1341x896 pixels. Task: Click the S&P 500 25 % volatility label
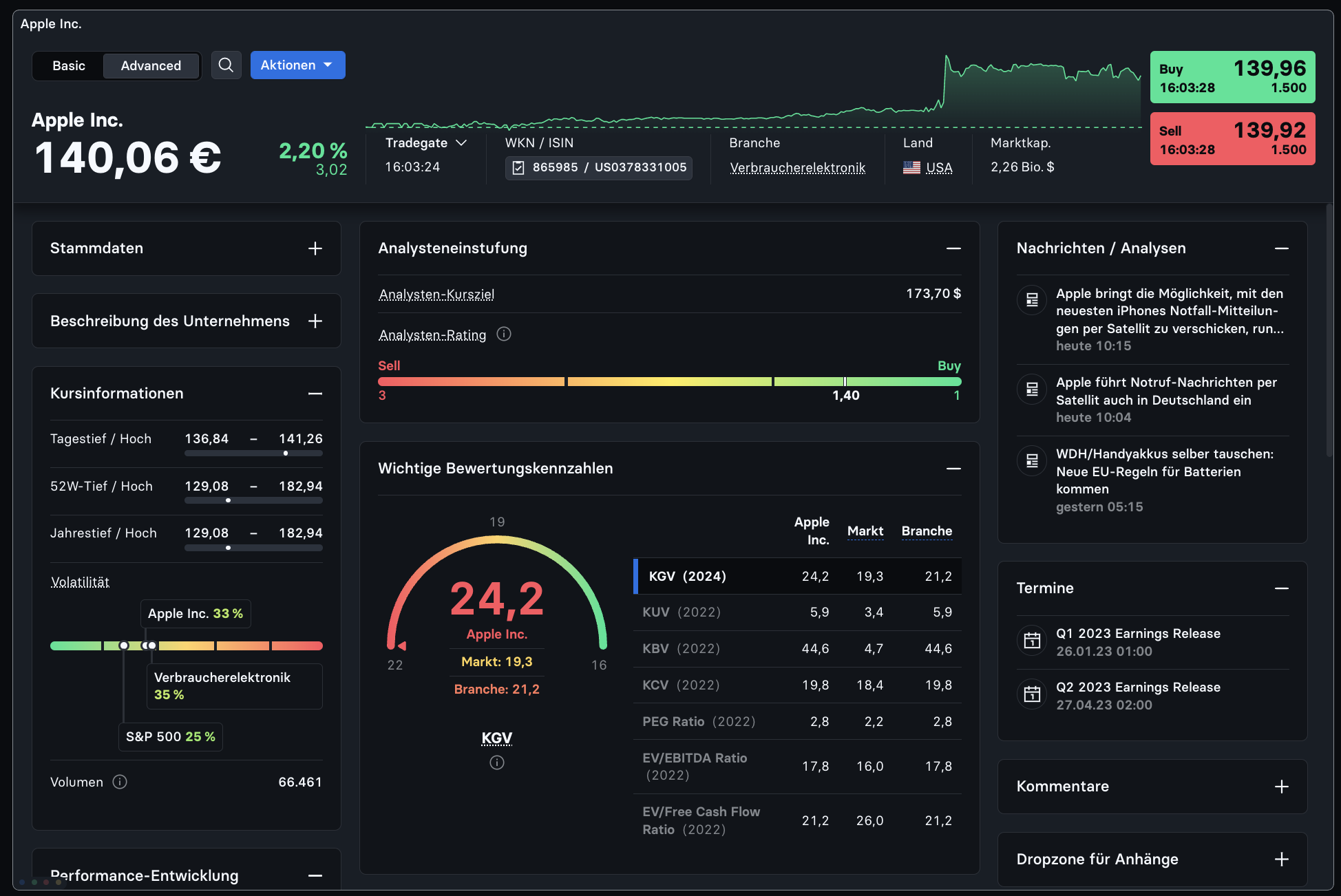coord(171,737)
